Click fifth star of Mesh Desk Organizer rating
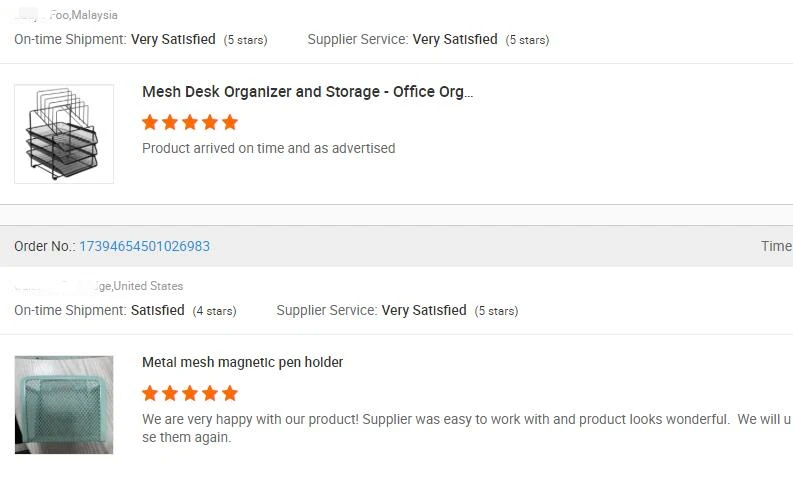Screen dimensions: 793x479 click(230, 122)
